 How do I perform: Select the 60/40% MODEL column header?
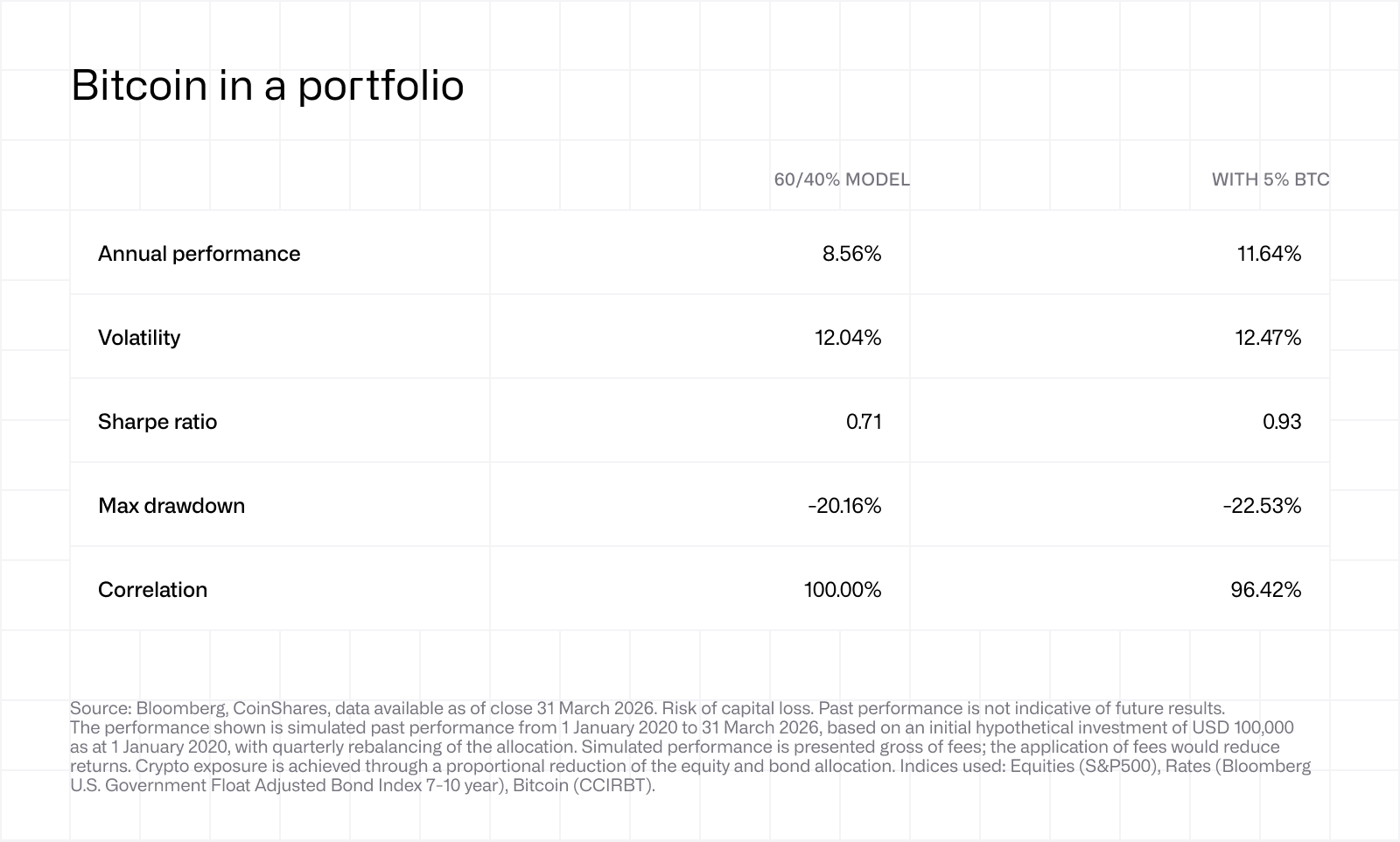pos(842,179)
